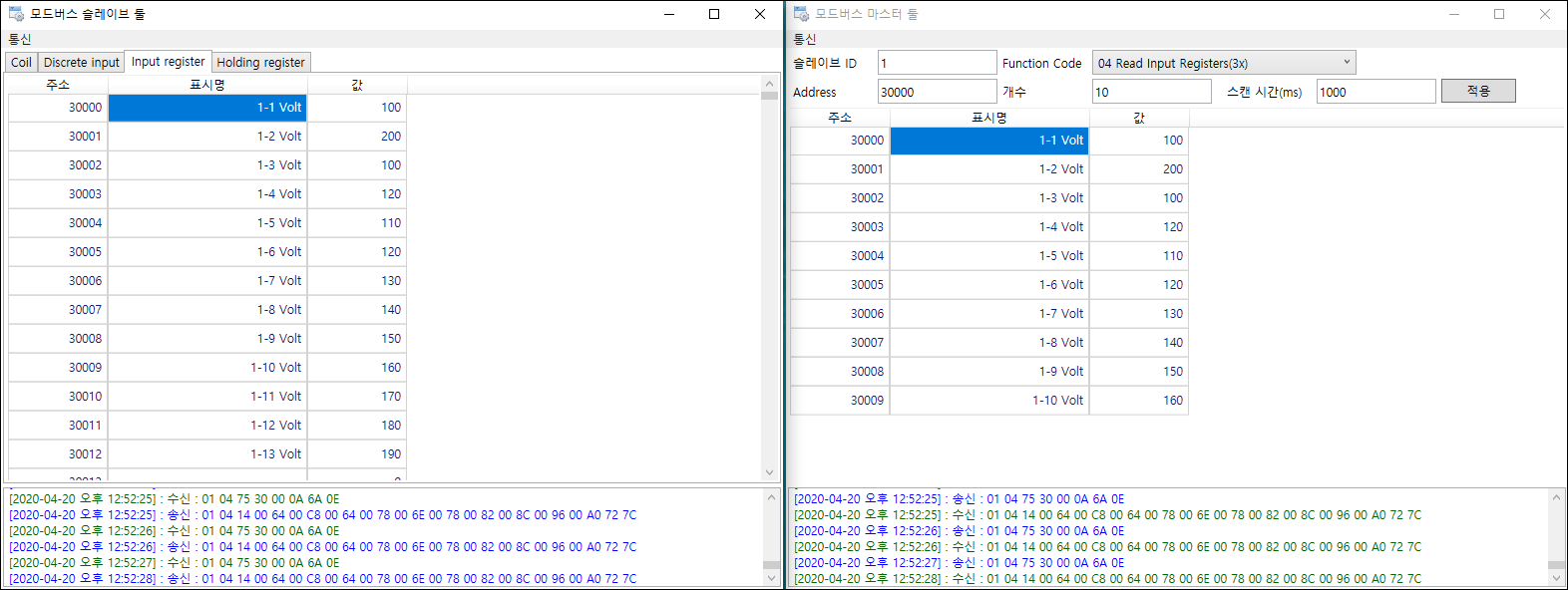
Task: Focus the Address input field
Action: (x=937, y=92)
